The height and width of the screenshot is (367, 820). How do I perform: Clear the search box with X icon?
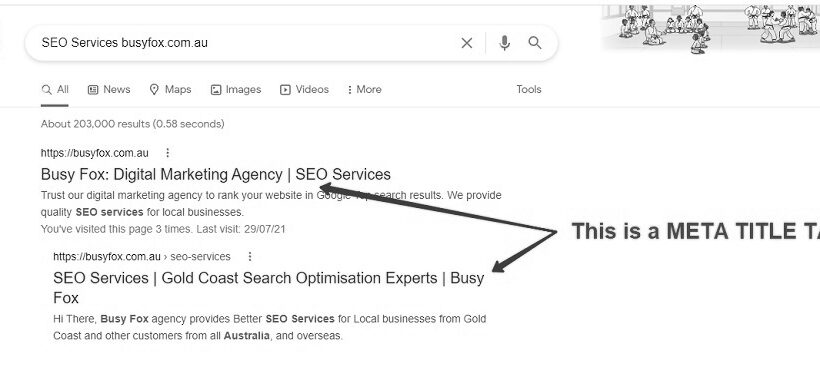[466, 43]
